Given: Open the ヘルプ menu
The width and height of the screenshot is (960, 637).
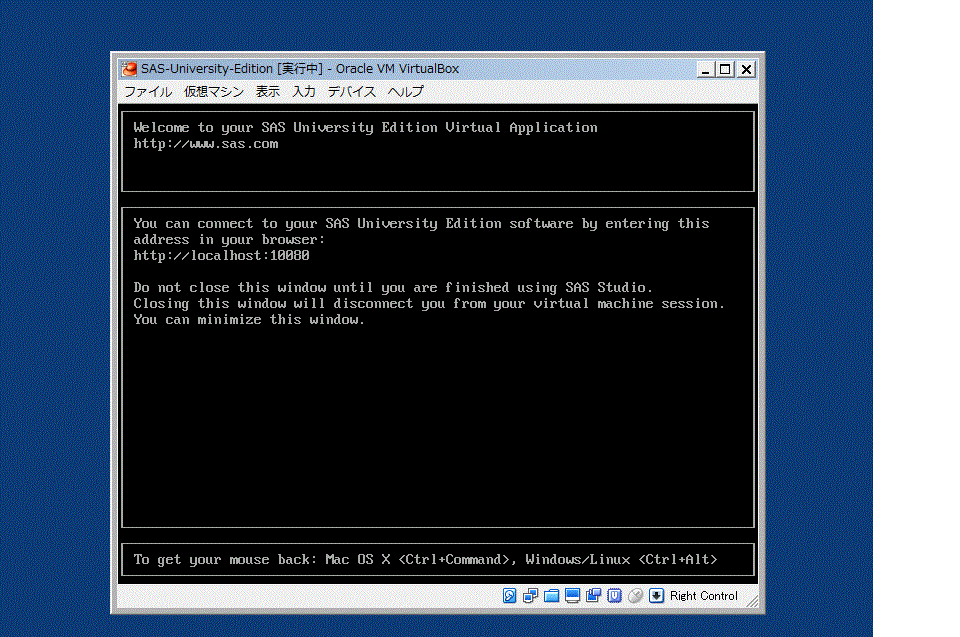Looking at the screenshot, I should 405,91.
